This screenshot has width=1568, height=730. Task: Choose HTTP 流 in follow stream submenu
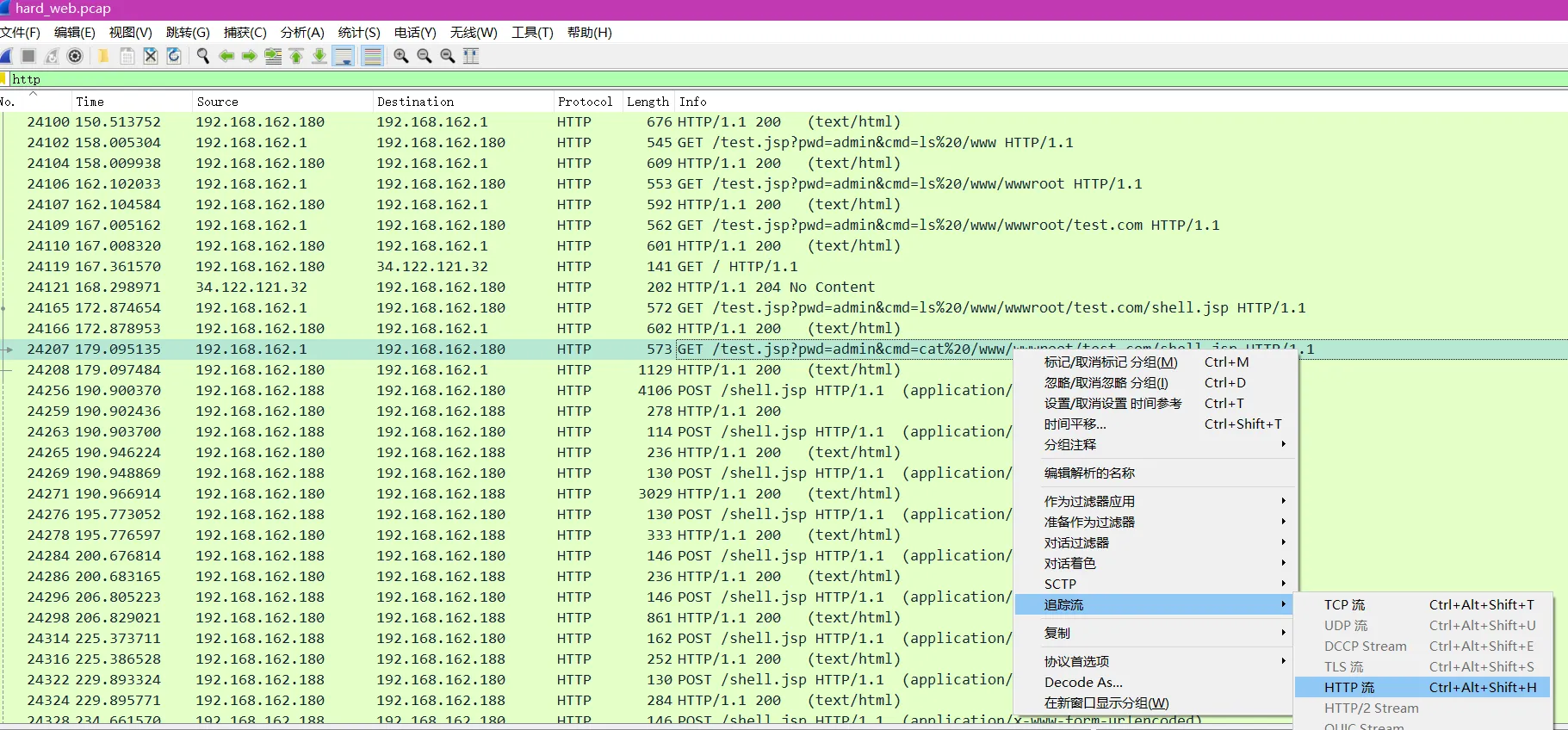click(x=1349, y=687)
